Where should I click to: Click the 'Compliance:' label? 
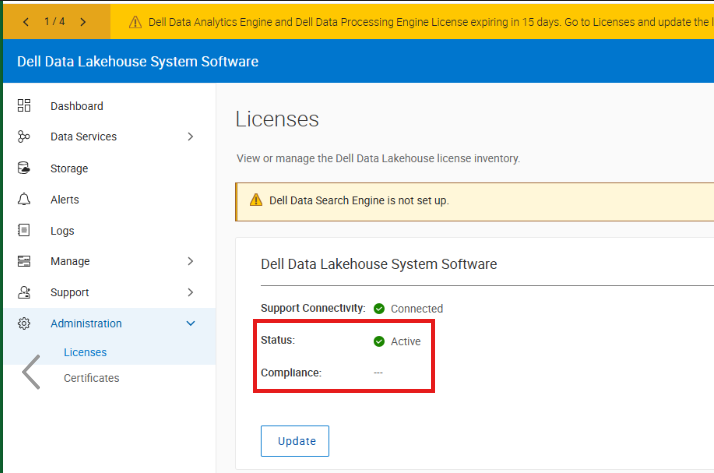point(291,373)
